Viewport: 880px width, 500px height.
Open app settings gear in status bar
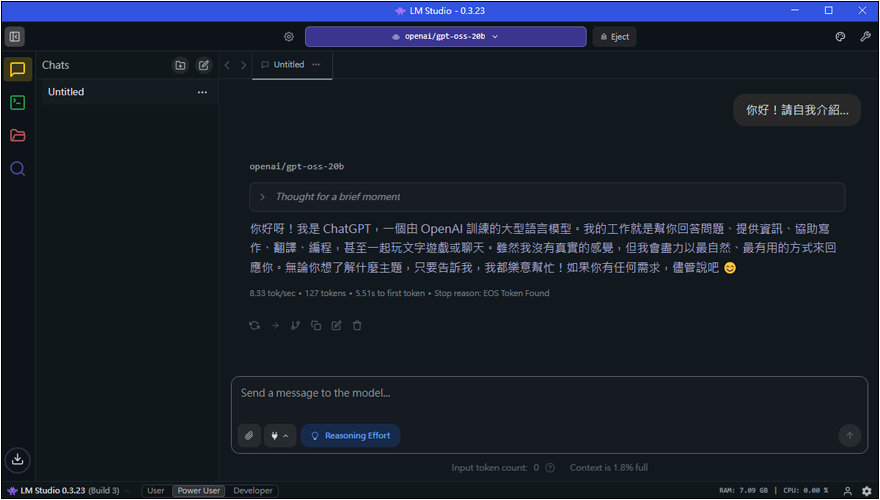pyautogui.click(x=867, y=491)
